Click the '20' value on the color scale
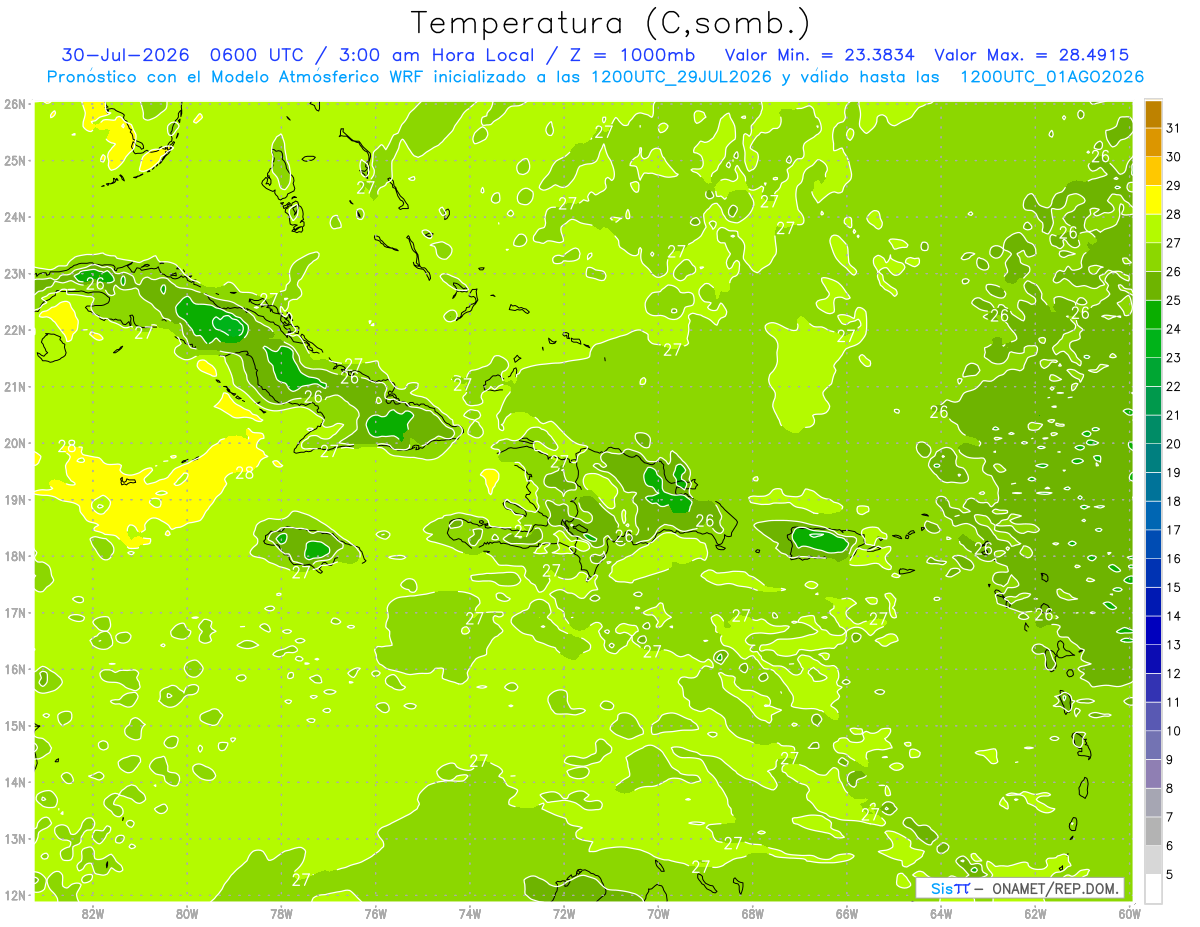Viewport: 1200px width, 927px height. pyautogui.click(x=1173, y=444)
